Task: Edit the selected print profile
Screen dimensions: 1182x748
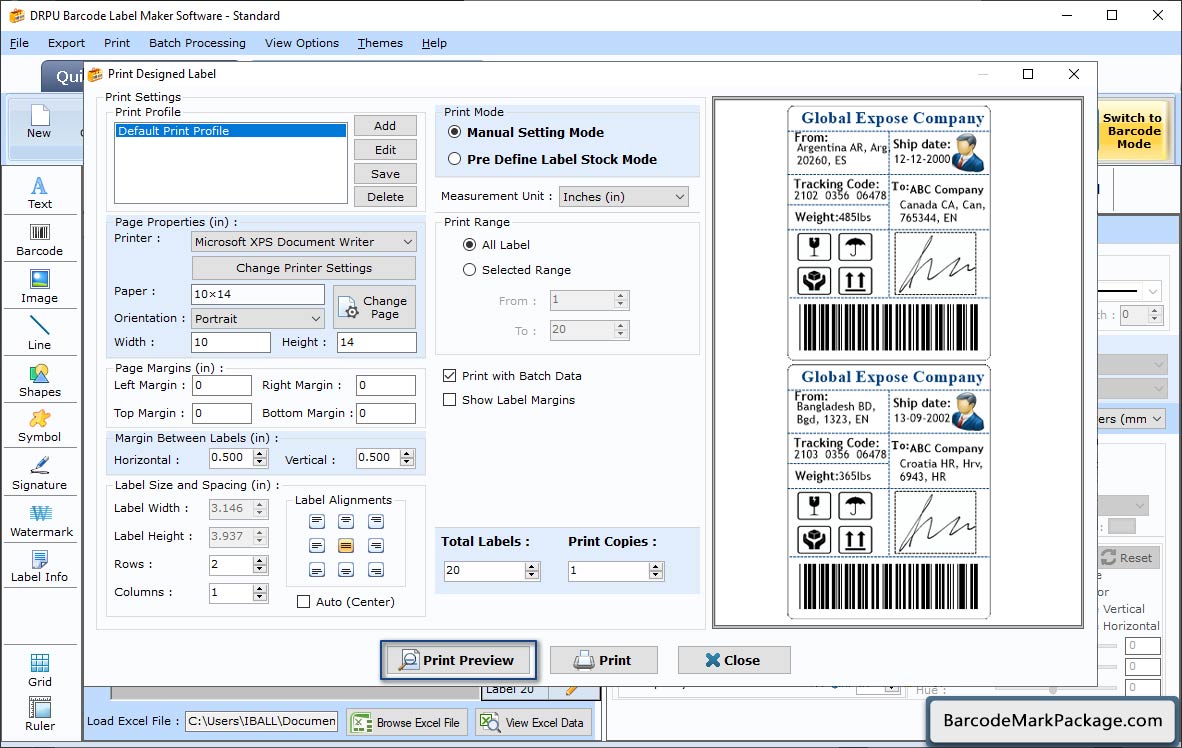Action: coord(385,150)
